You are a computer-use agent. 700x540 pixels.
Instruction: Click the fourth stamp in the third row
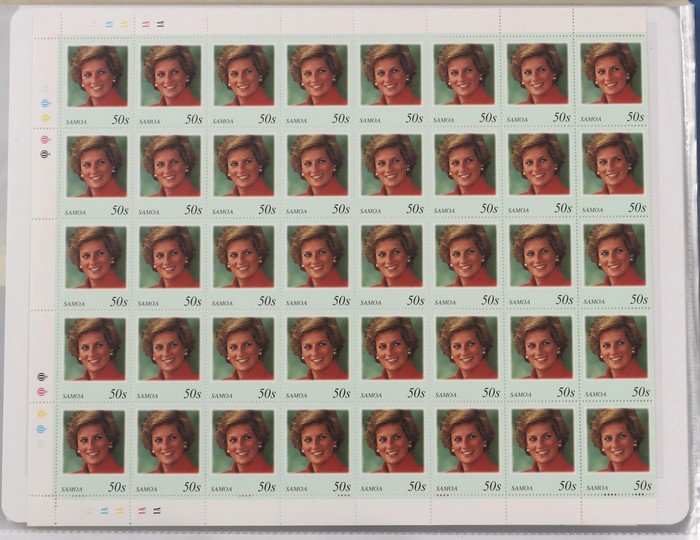(317, 265)
